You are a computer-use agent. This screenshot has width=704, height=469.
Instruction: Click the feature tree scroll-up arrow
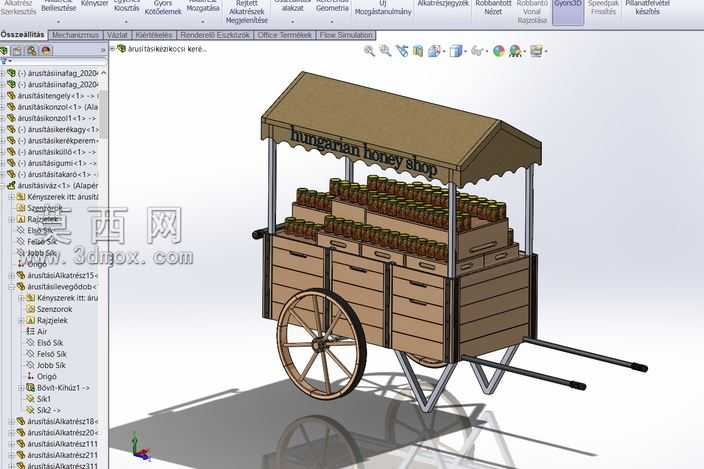click(104, 72)
